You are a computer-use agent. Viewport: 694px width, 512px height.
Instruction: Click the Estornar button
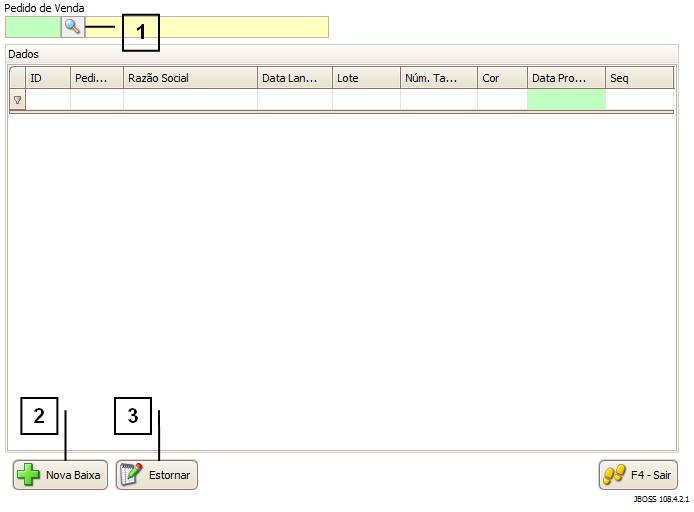pos(157,475)
